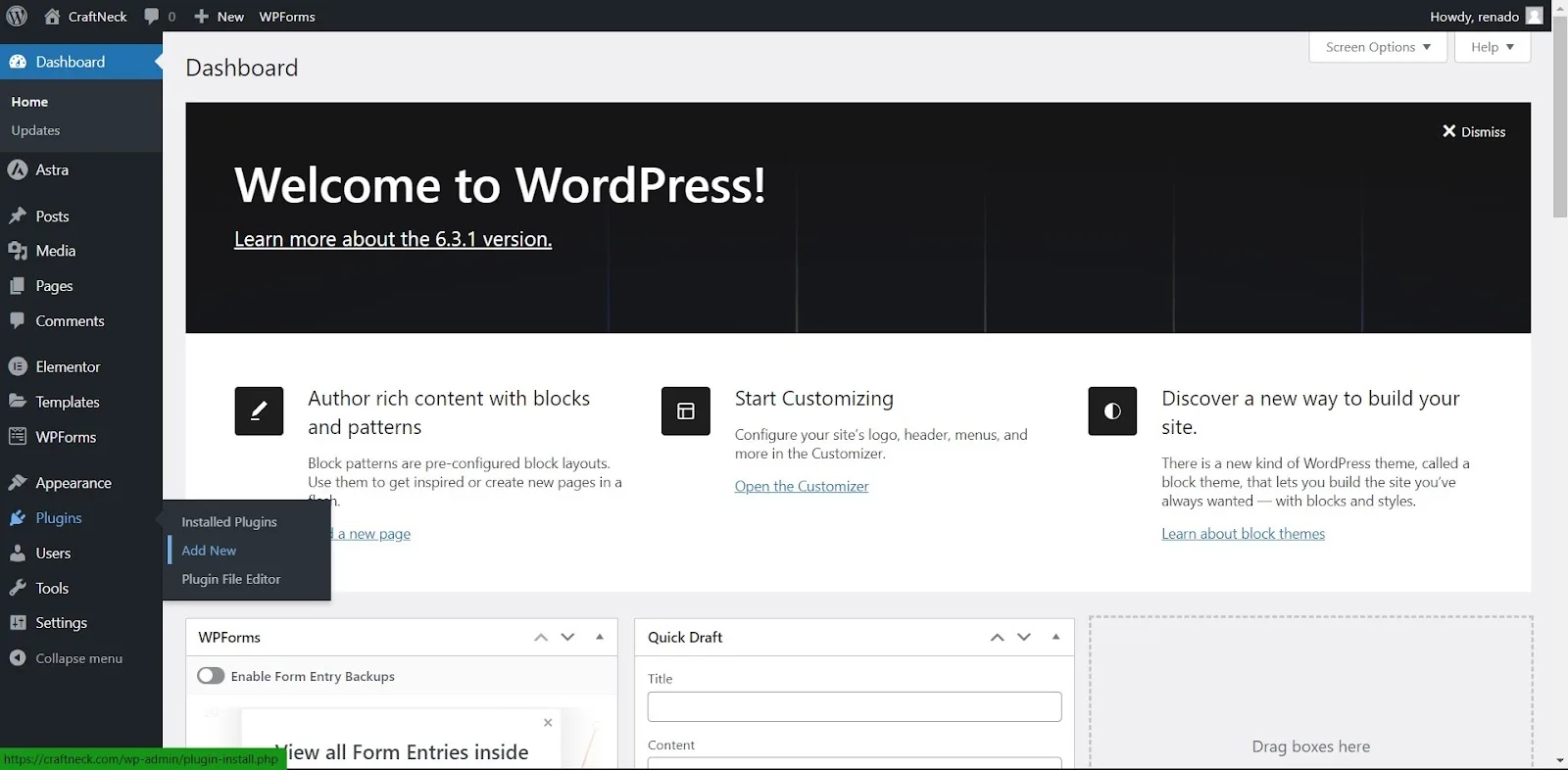
Task: Move the Quick Draft box up
Action: tap(997, 637)
